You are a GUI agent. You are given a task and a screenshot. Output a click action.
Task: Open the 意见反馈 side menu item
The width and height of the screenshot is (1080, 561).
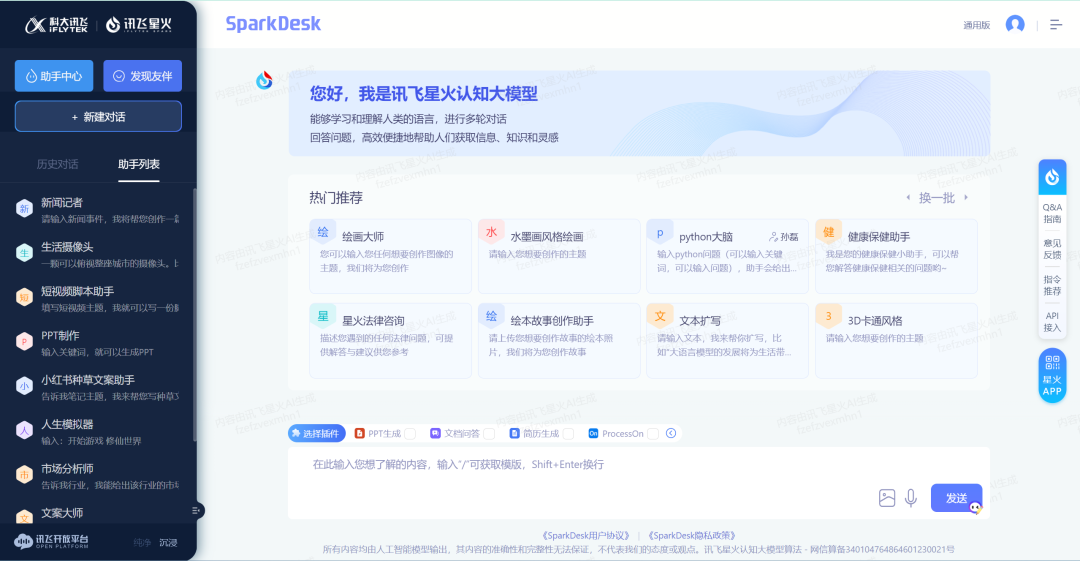[x=1052, y=249]
